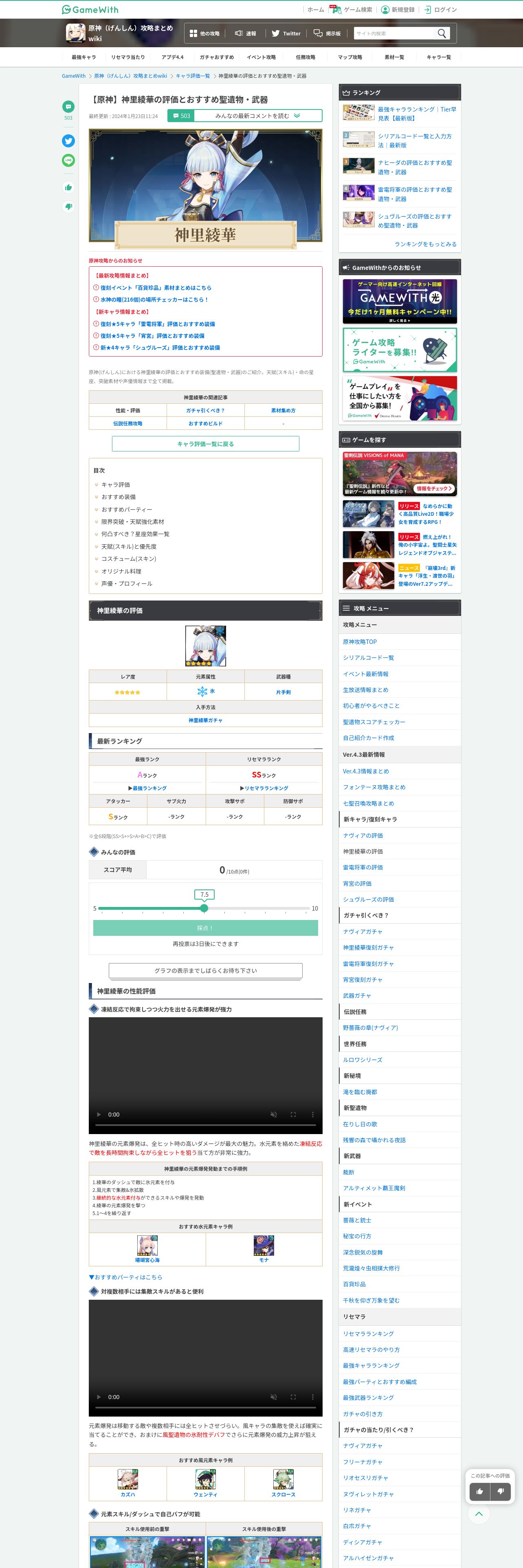Click ▶リセマラランキング link
This screenshot has width=523, height=1568.
point(264,788)
